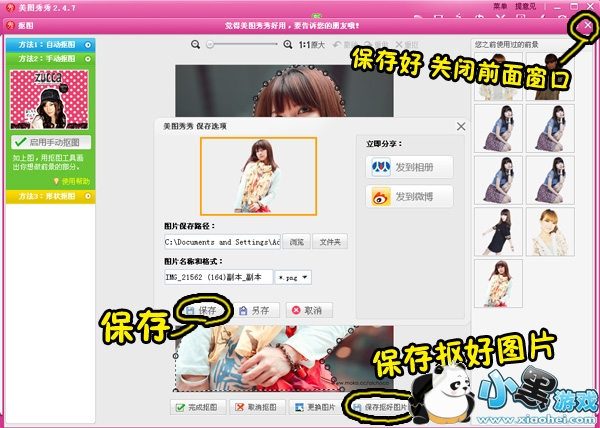600x428 pixels.
Task: Click 文件夹 folder button
Action: coord(330,242)
